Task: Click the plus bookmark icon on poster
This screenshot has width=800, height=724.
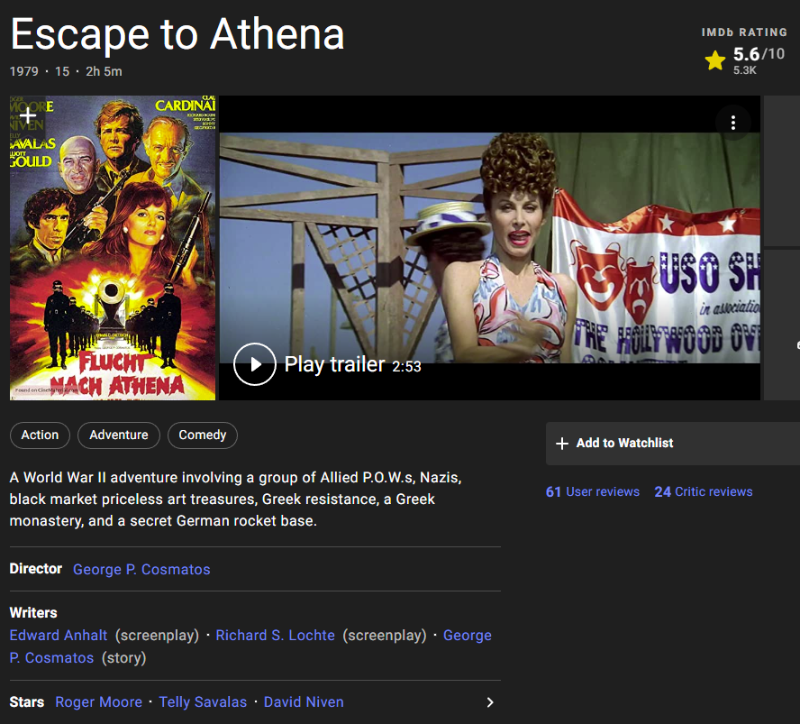Action: (x=28, y=115)
